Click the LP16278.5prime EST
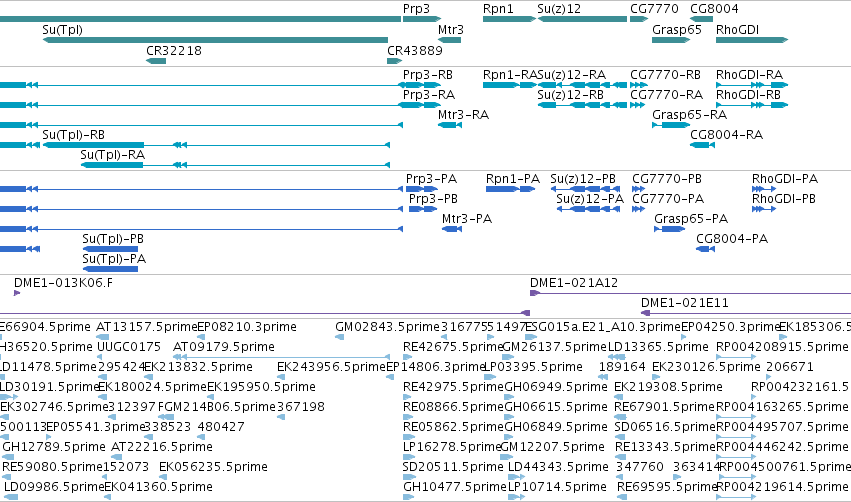 coord(408,457)
